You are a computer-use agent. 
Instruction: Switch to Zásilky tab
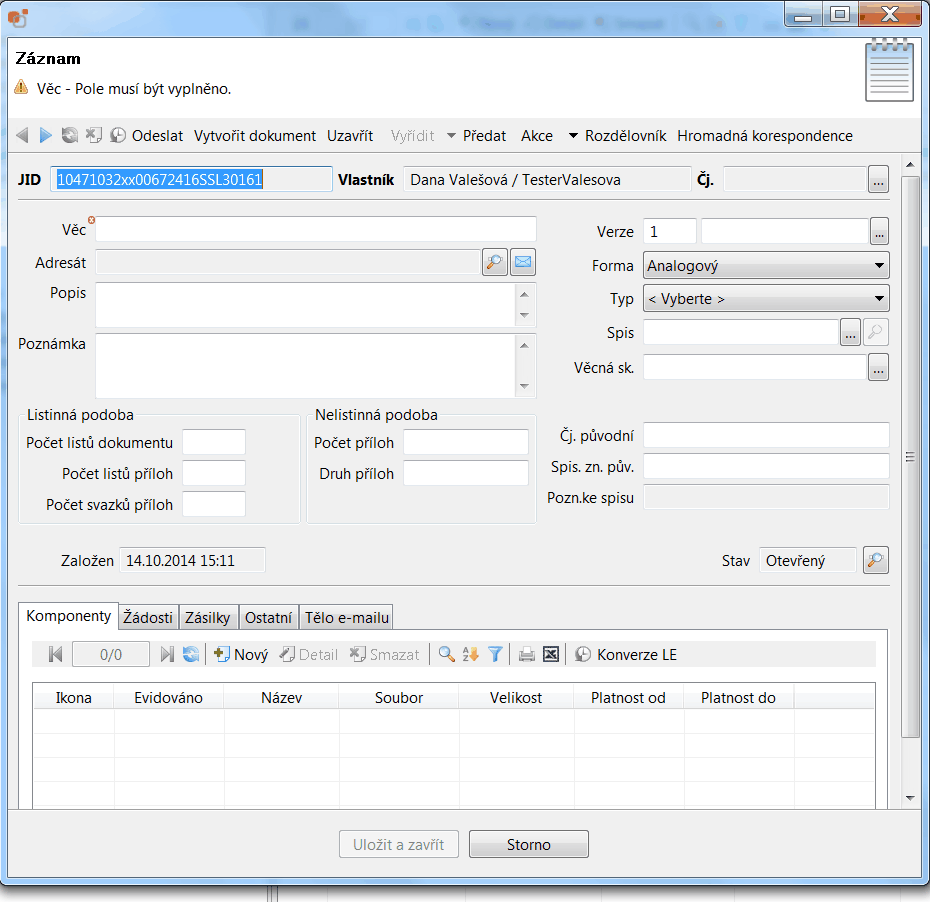tap(208, 618)
